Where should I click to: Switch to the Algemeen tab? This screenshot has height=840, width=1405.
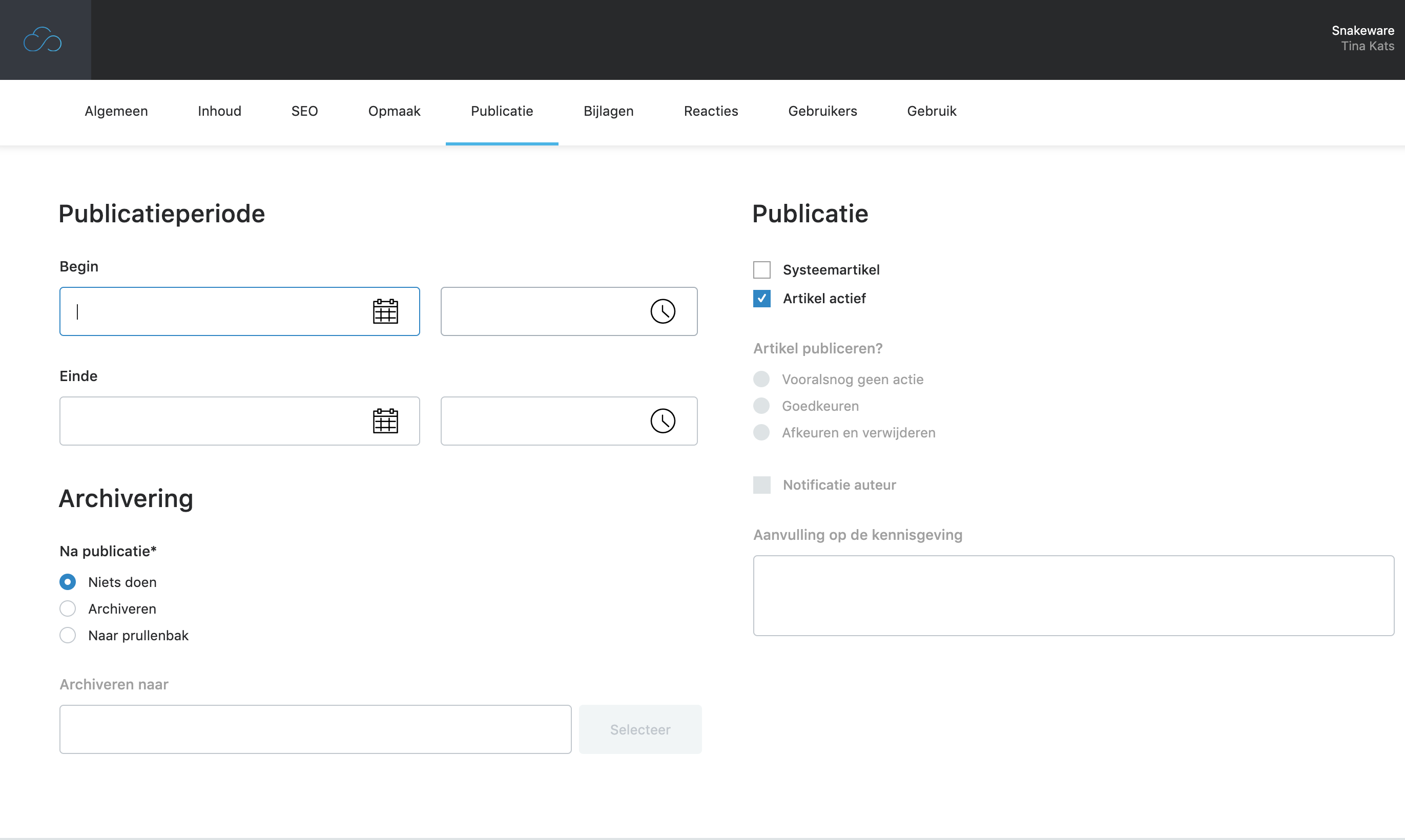point(116,112)
